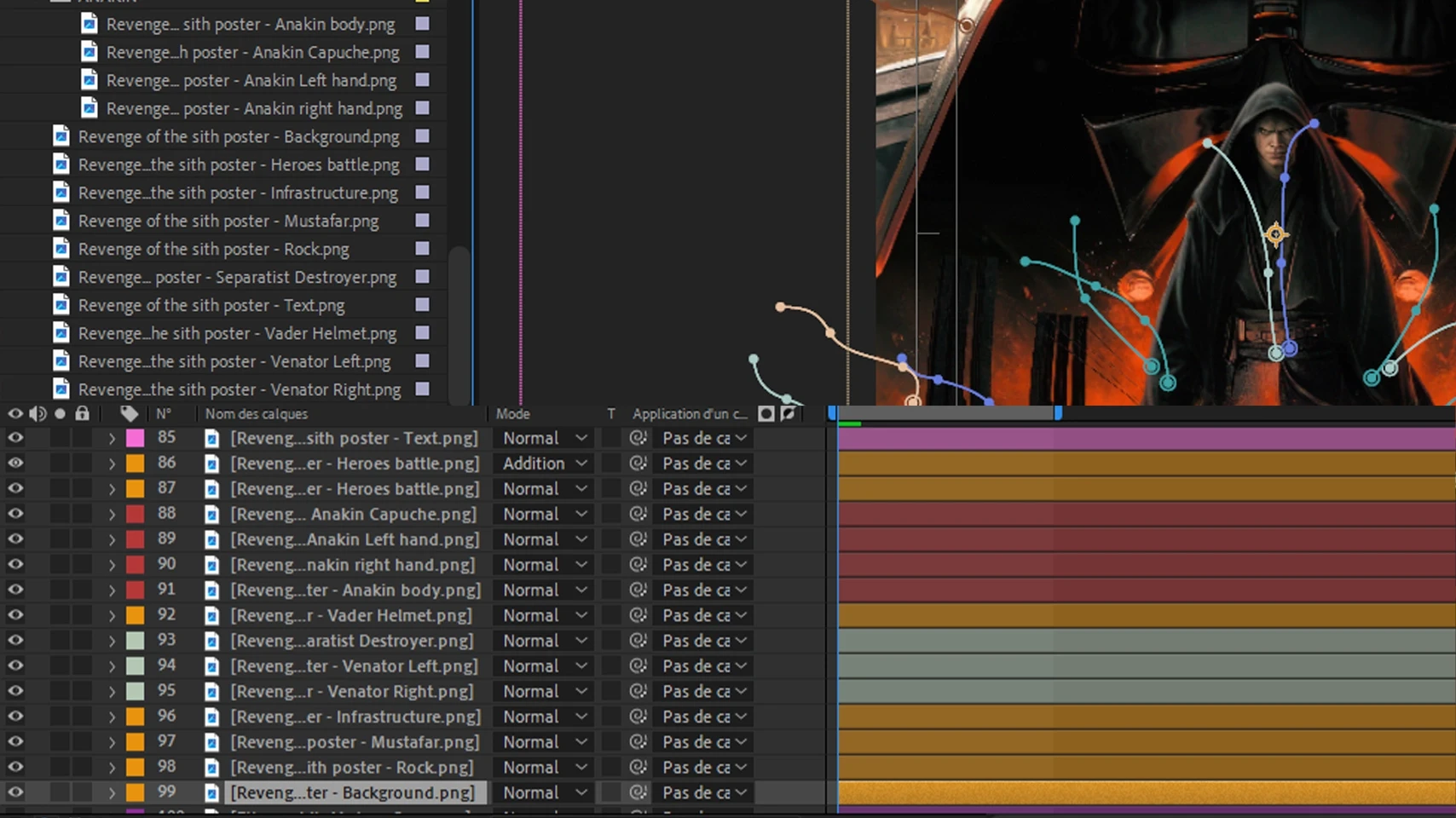This screenshot has height=818, width=1456.
Task: Click the layer 92 Vader Helmet duration bar
Action: [x=1147, y=615]
